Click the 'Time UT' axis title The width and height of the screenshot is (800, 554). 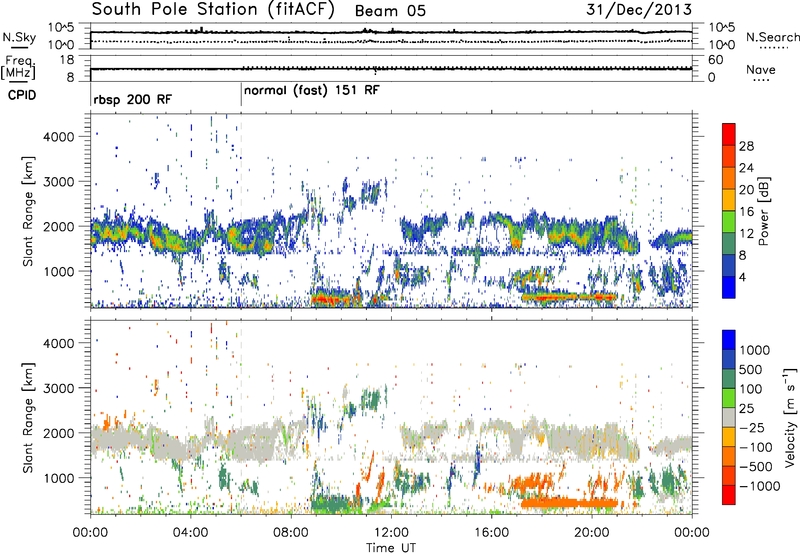(391, 548)
